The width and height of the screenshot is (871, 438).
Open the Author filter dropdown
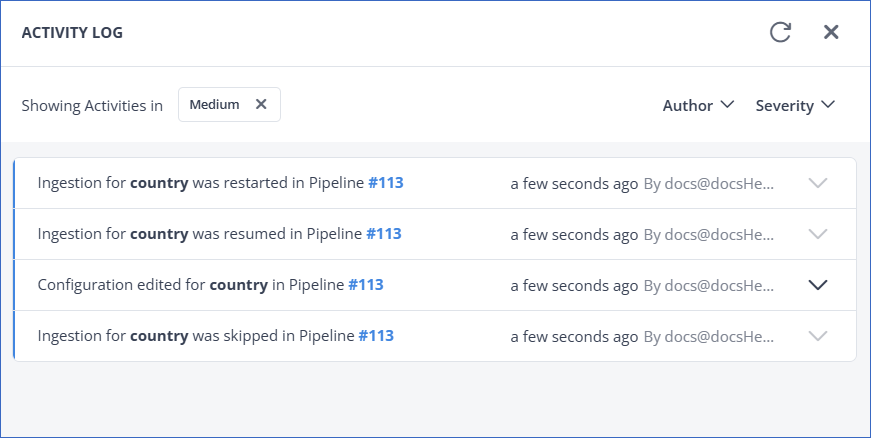pos(698,105)
